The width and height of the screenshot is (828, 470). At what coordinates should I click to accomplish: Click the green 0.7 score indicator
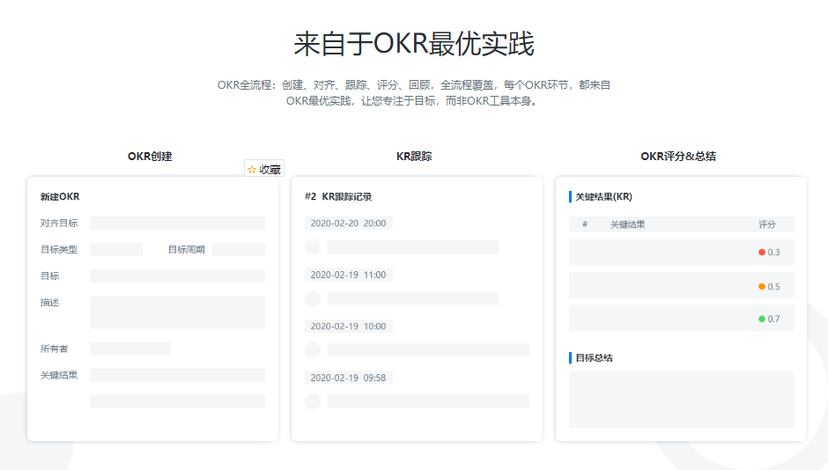tap(769, 318)
